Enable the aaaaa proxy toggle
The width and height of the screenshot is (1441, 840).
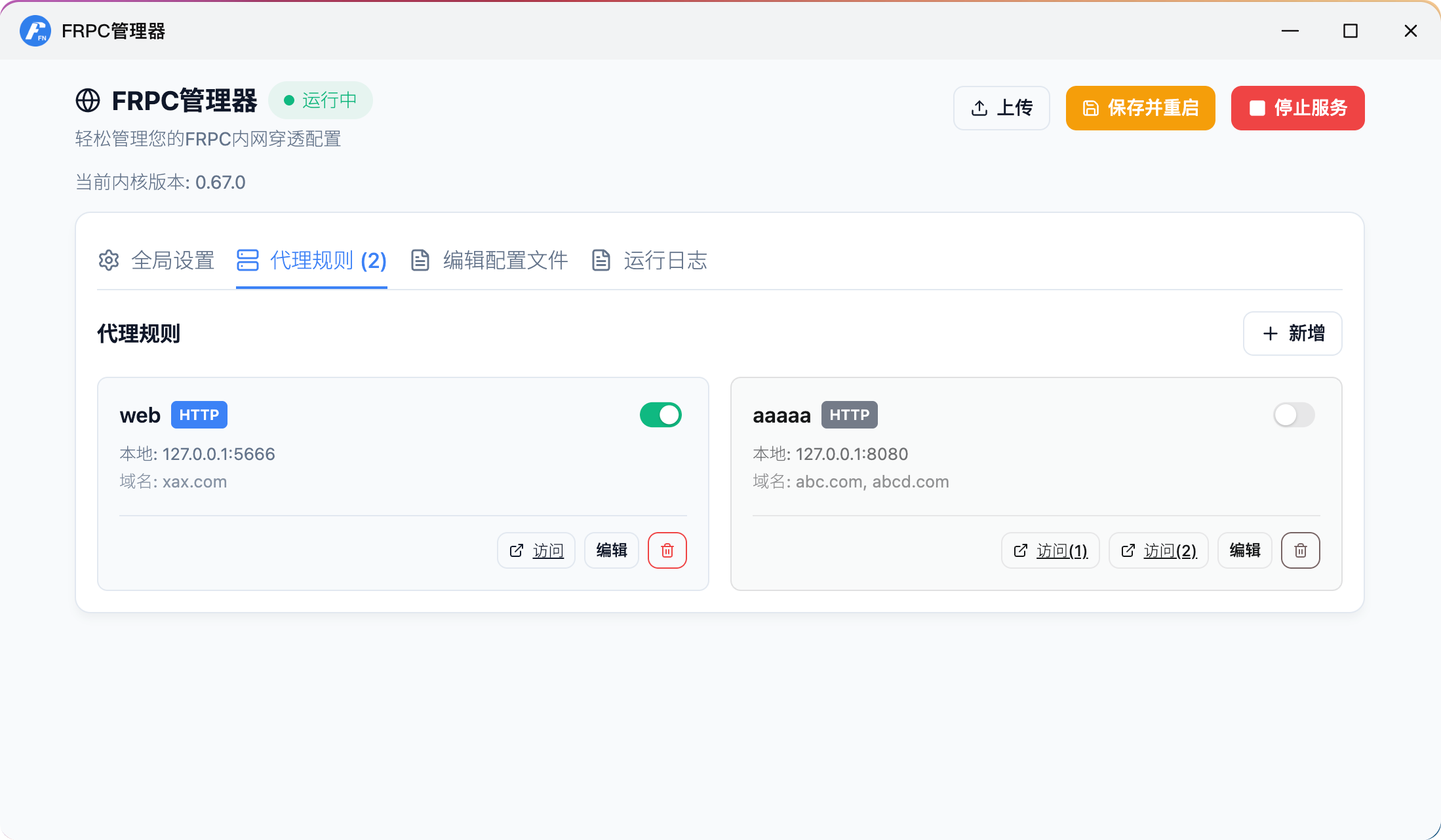click(x=1293, y=415)
